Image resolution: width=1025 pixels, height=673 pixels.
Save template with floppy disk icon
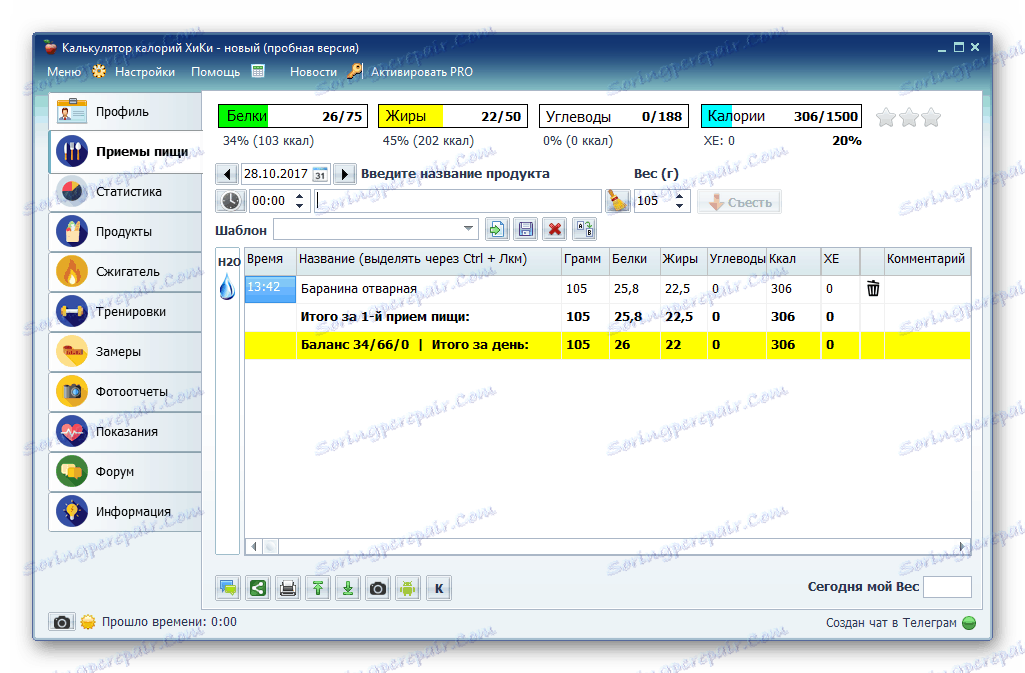526,229
